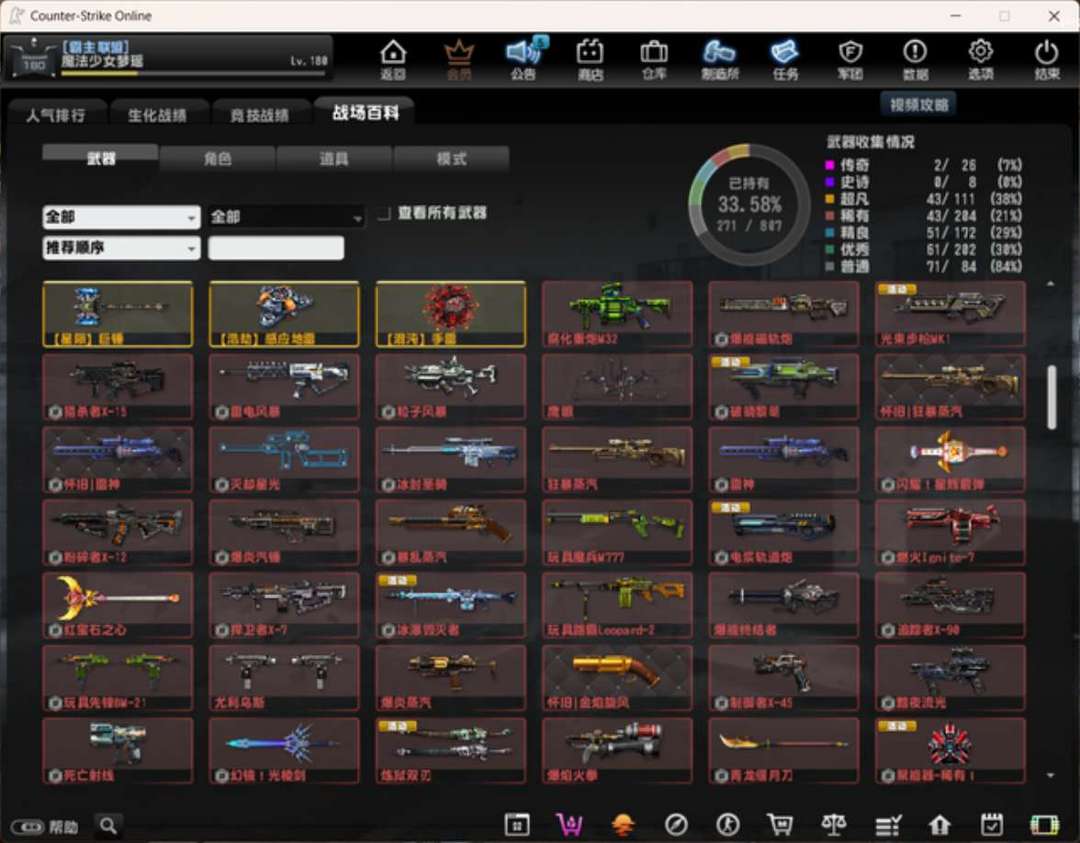This screenshot has width=1080, height=843.
Task: Open the 商店 shop icon
Action: [590, 59]
